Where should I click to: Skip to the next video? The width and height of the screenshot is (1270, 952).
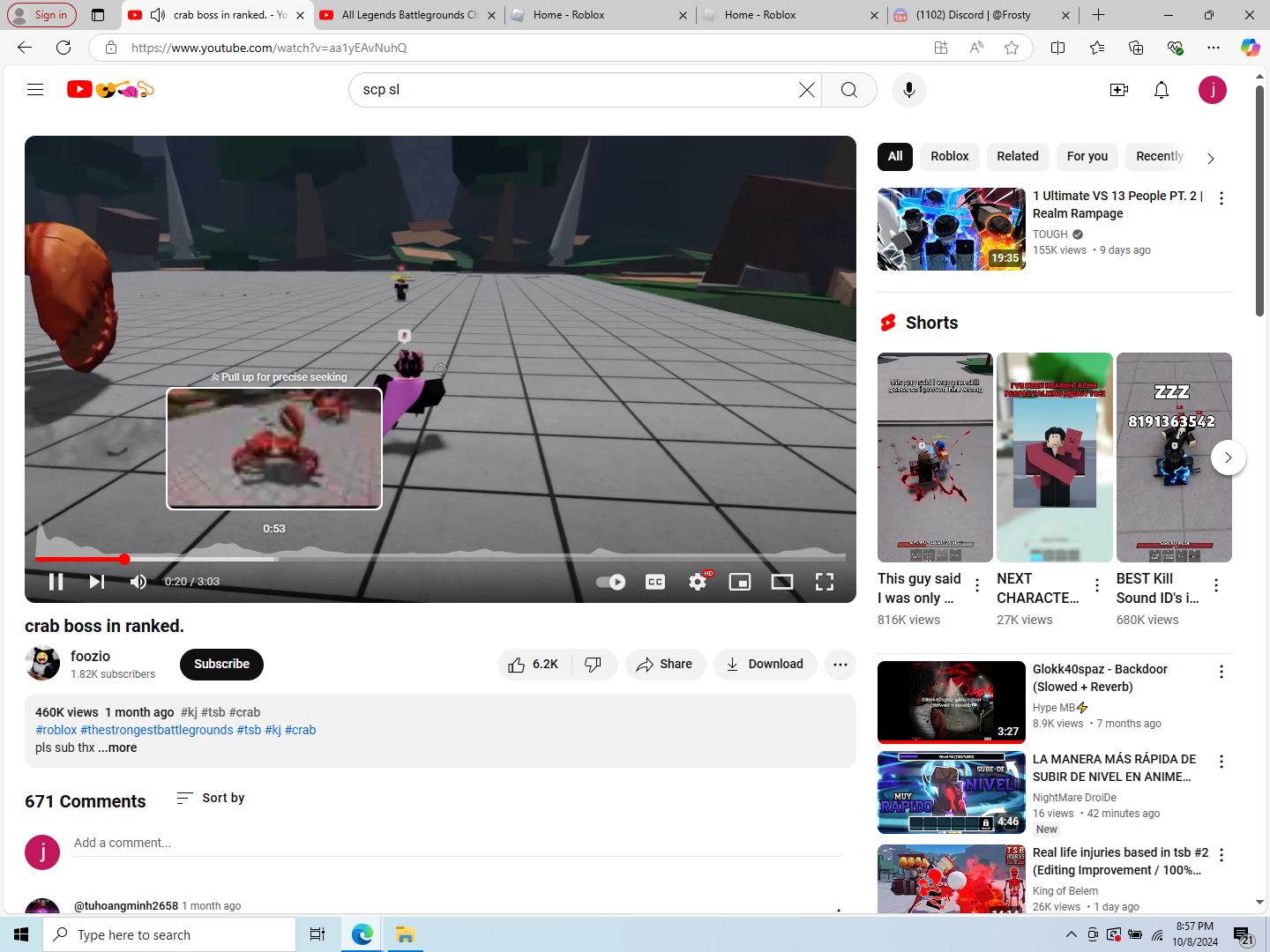[97, 582]
